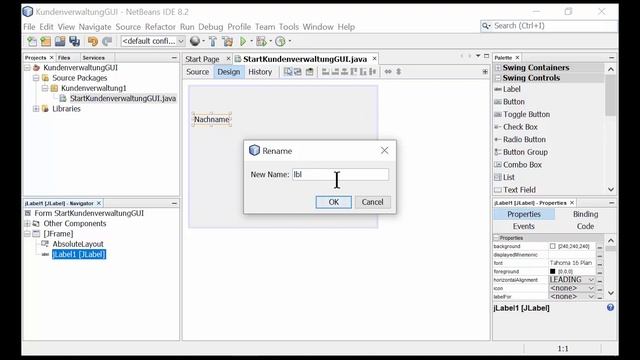Screen dimensions: 640x360
Task: Click the globe browser icon in toolbar
Action: coord(195,41)
